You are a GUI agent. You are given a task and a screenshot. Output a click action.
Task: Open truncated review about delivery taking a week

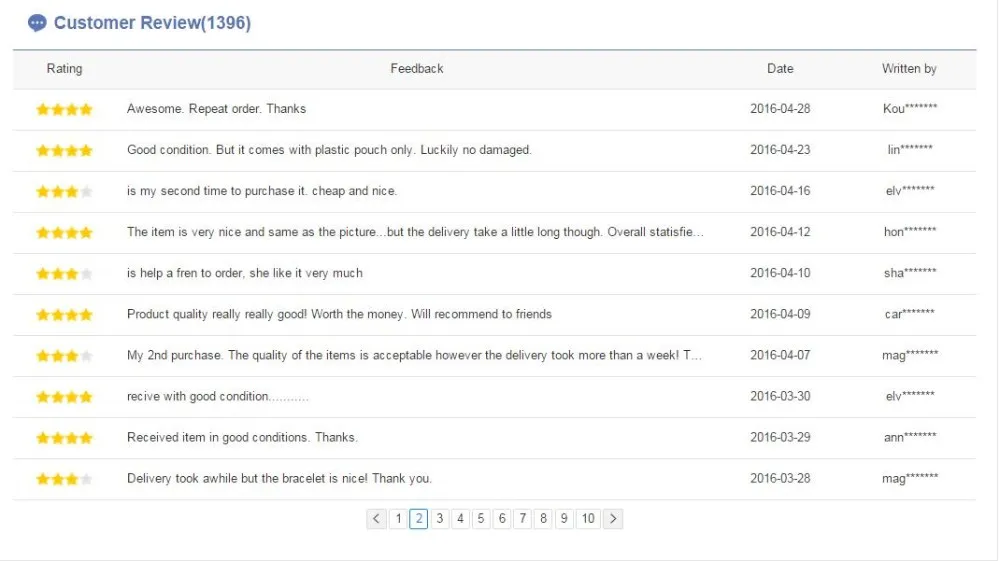pyautogui.click(x=415, y=355)
